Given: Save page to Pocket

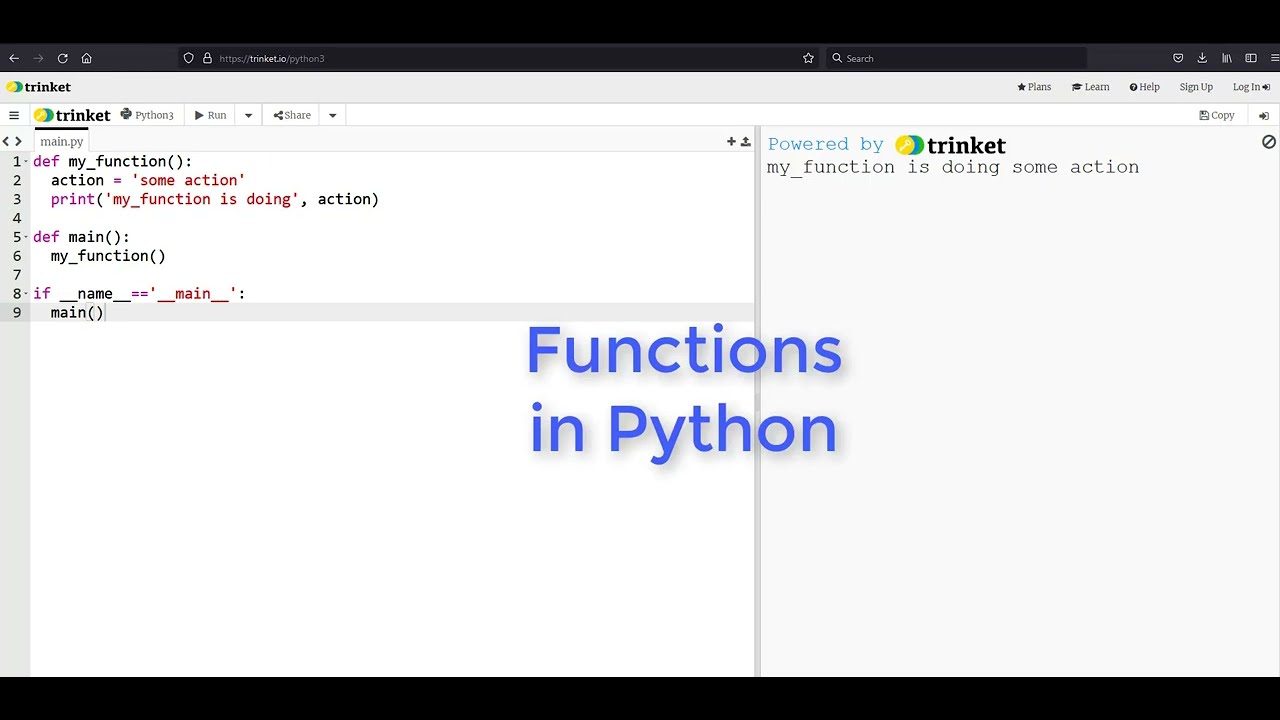Looking at the screenshot, I should tap(1178, 58).
